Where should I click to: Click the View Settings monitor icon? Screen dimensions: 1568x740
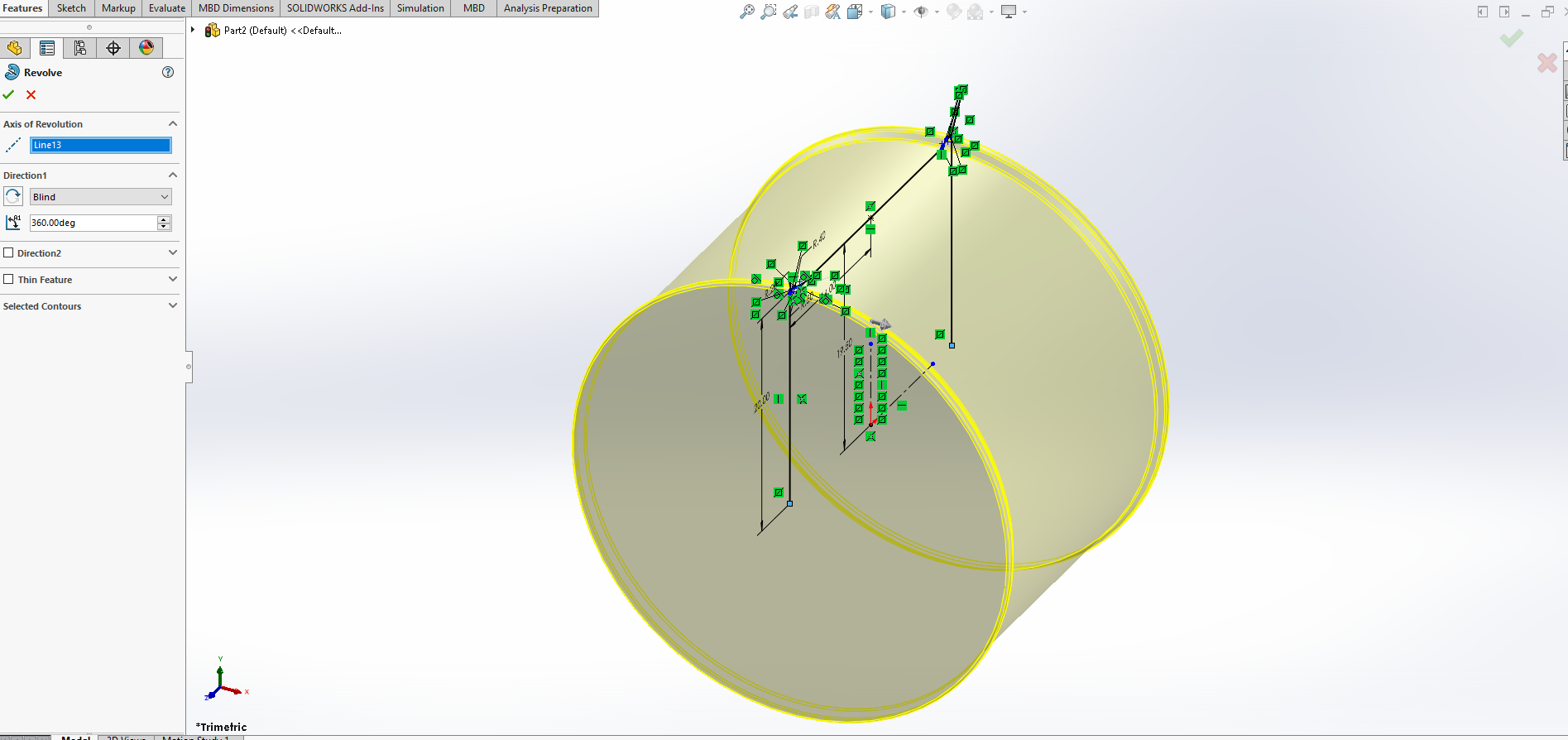pos(1009,12)
